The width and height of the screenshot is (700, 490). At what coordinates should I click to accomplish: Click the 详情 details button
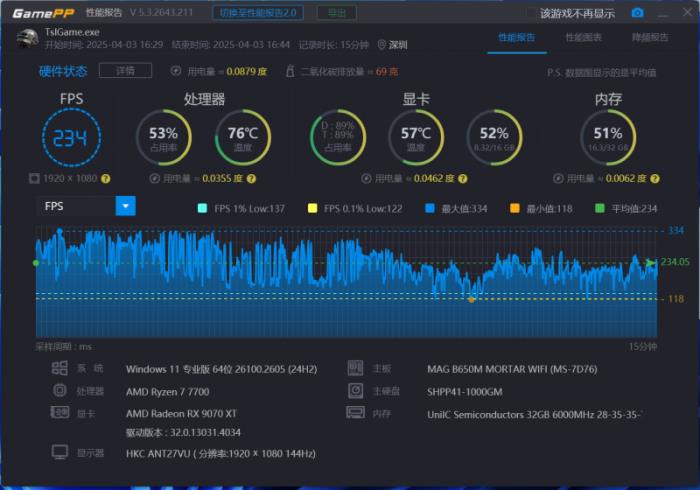pos(125,71)
